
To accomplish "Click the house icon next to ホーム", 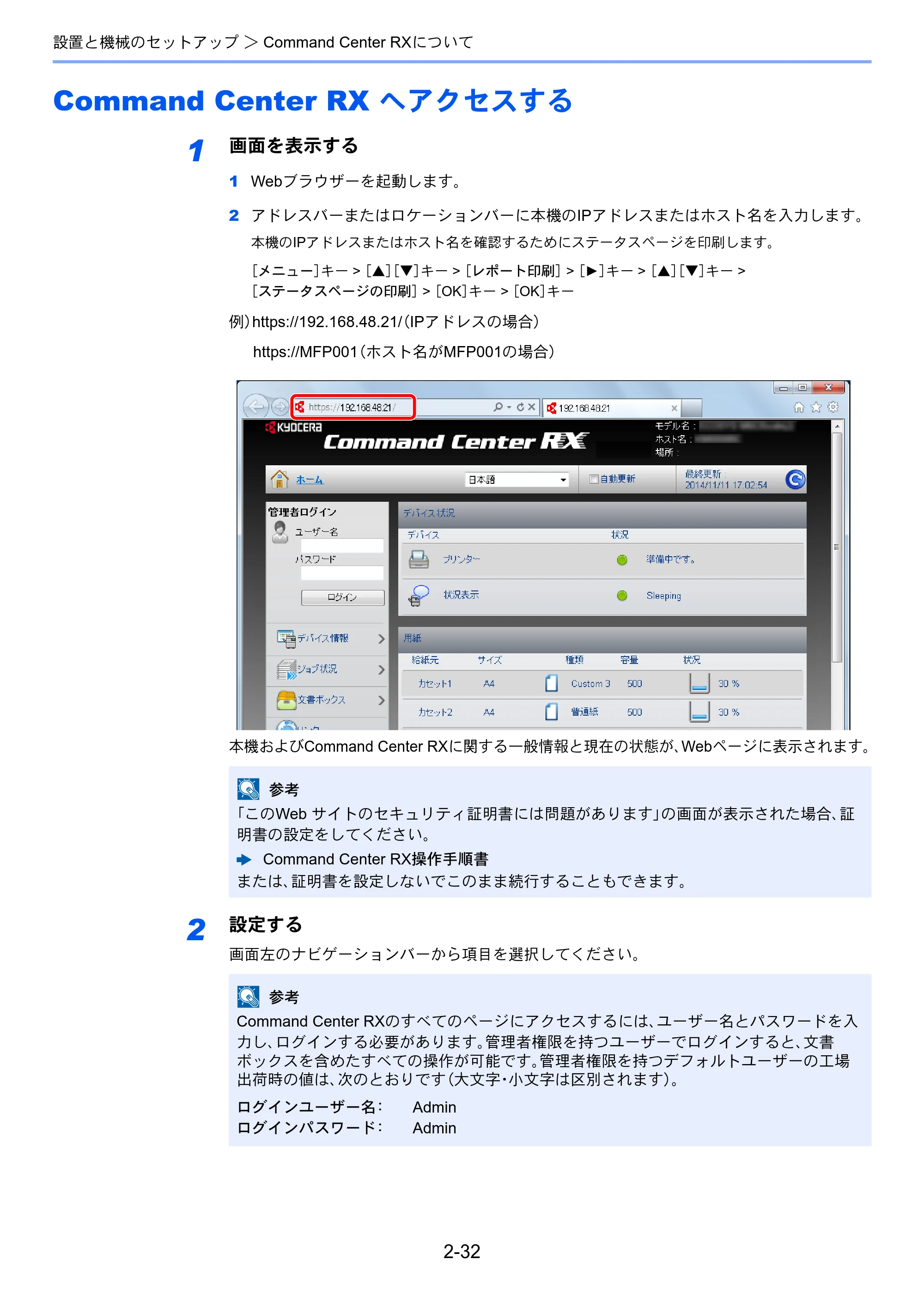I will 279,479.
